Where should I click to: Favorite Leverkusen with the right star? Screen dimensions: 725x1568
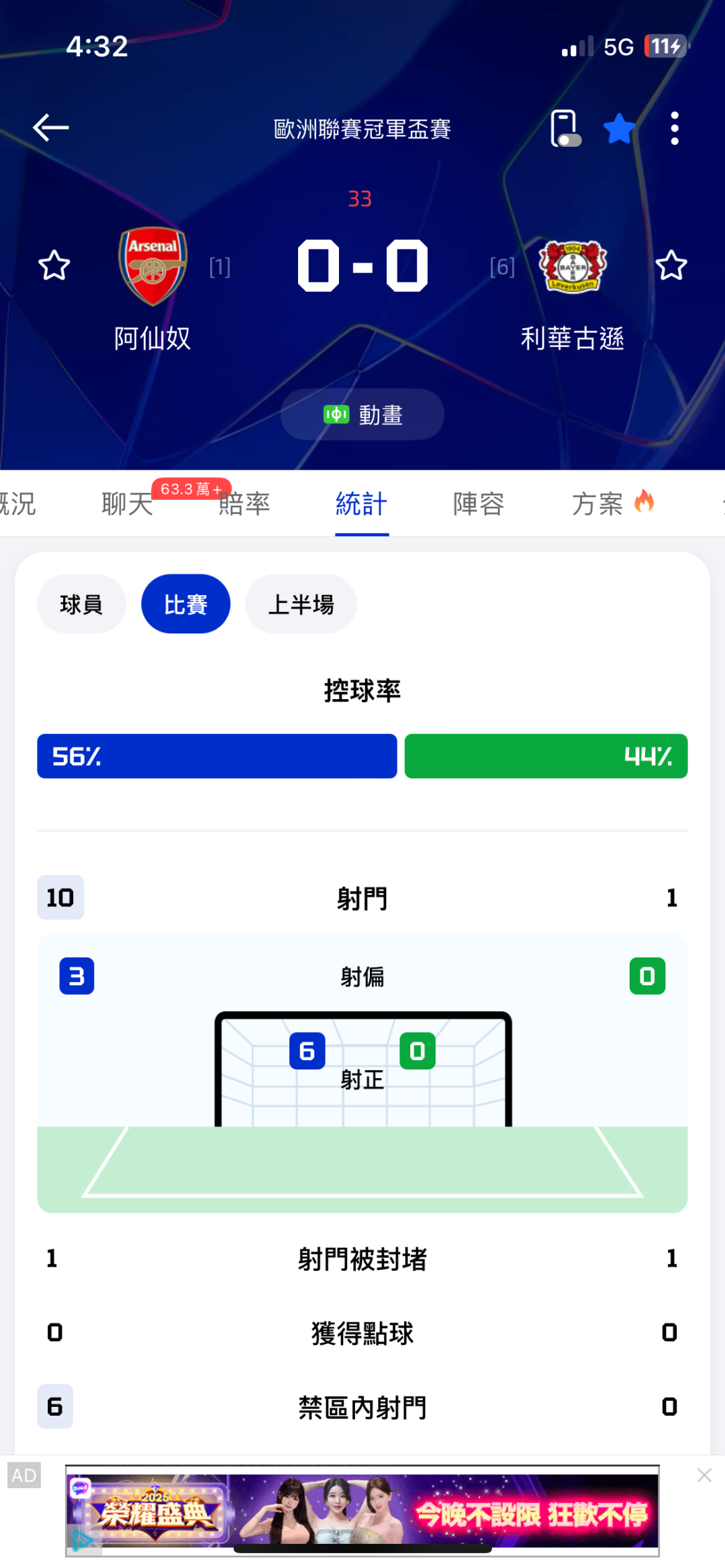671,266
